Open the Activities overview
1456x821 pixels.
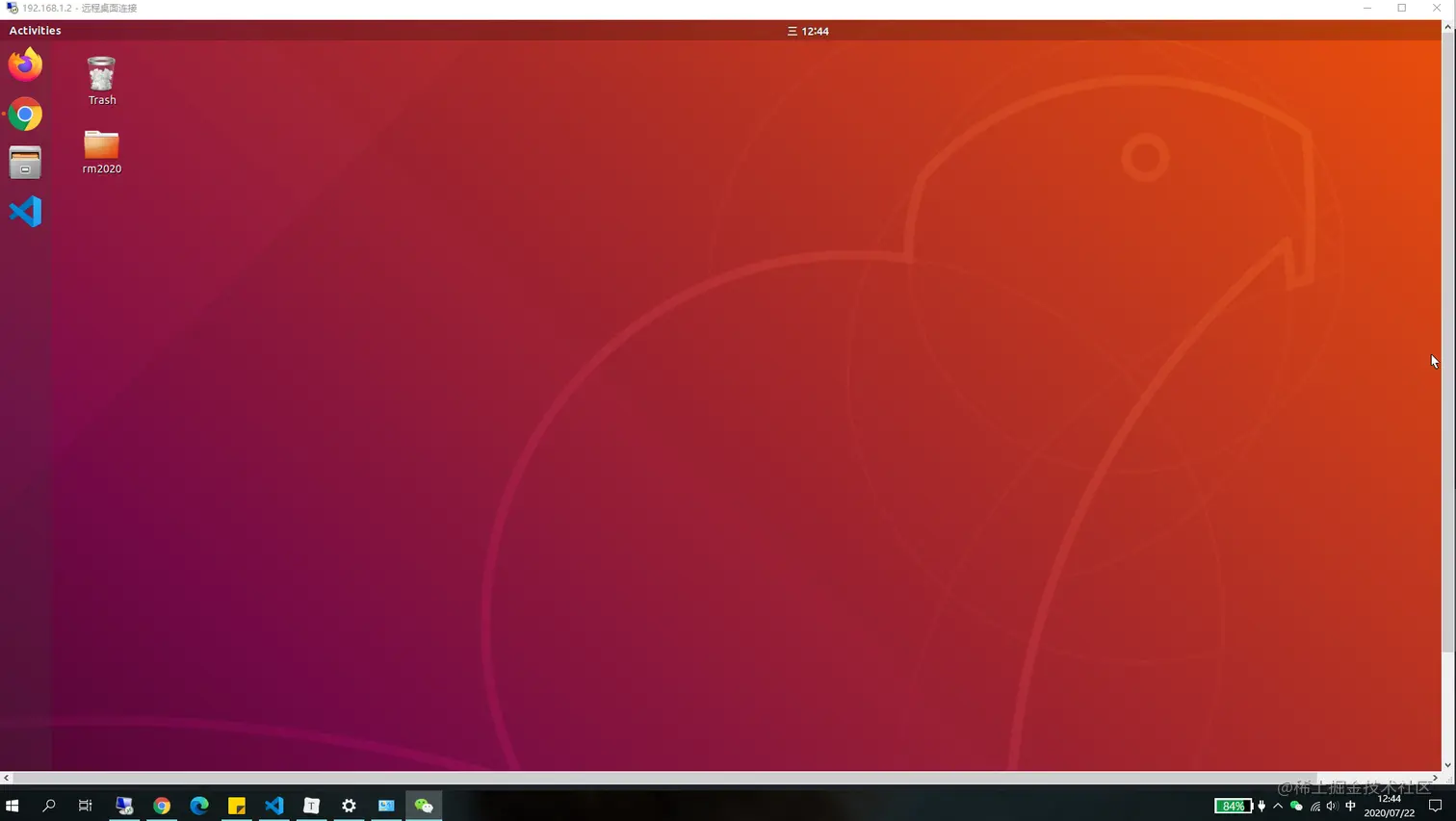point(35,31)
